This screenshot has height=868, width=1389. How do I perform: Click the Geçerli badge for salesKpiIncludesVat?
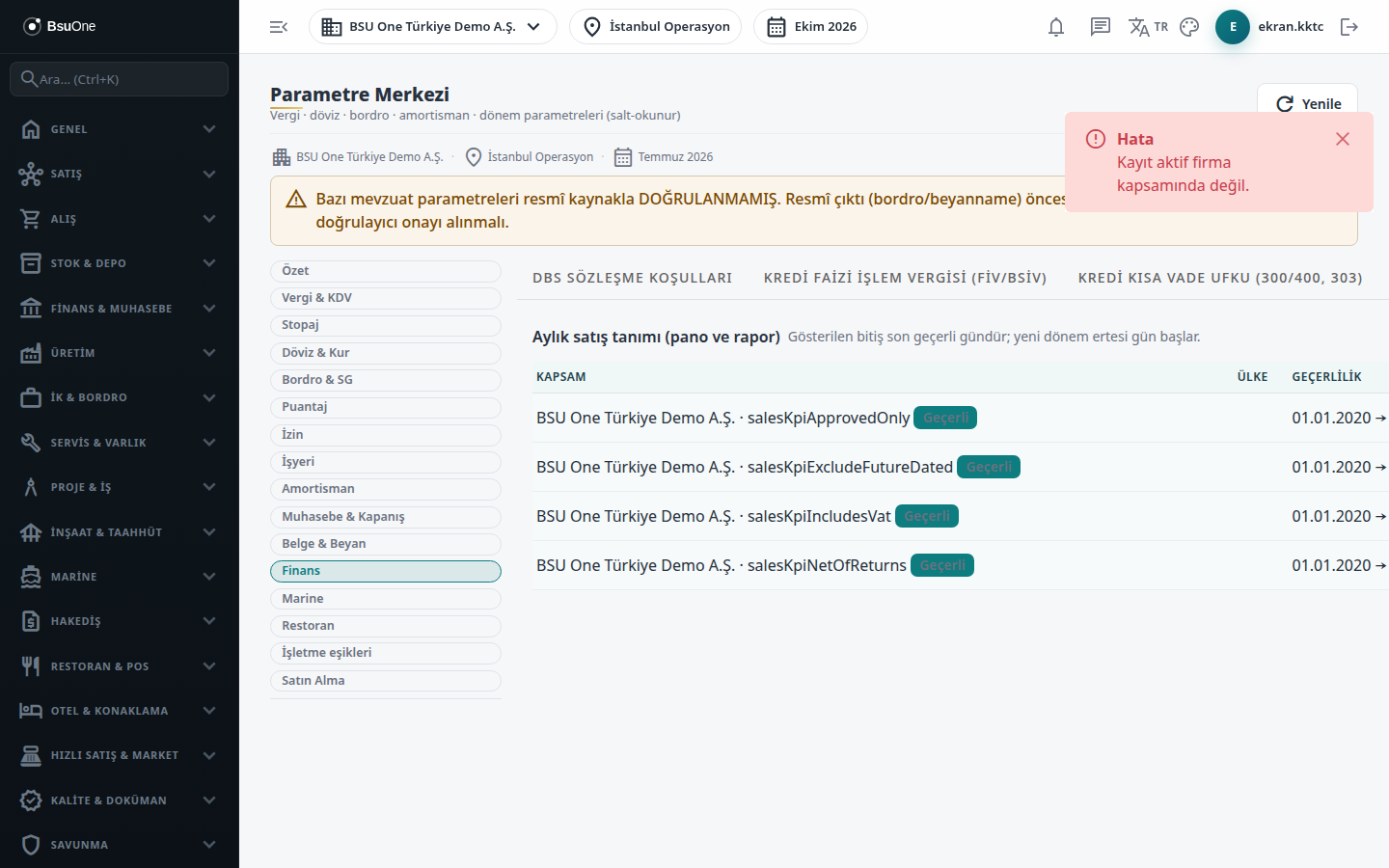927,516
